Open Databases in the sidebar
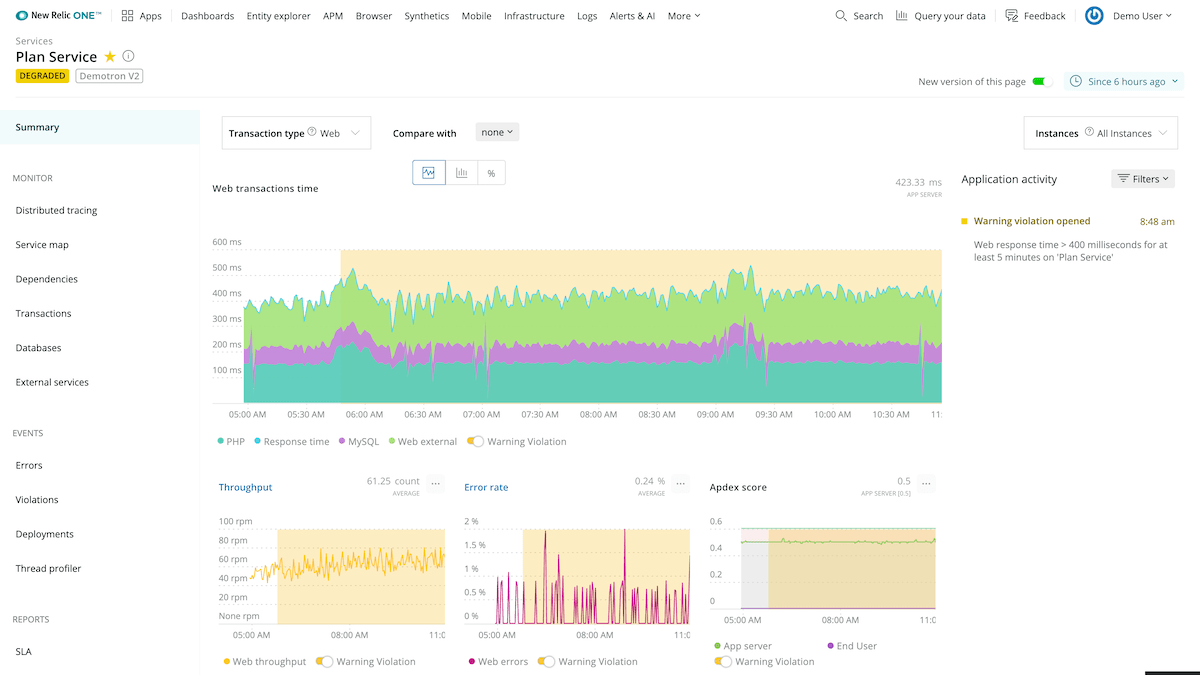Image resolution: width=1200 pixels, height=675 pixels. pos(38,348)
